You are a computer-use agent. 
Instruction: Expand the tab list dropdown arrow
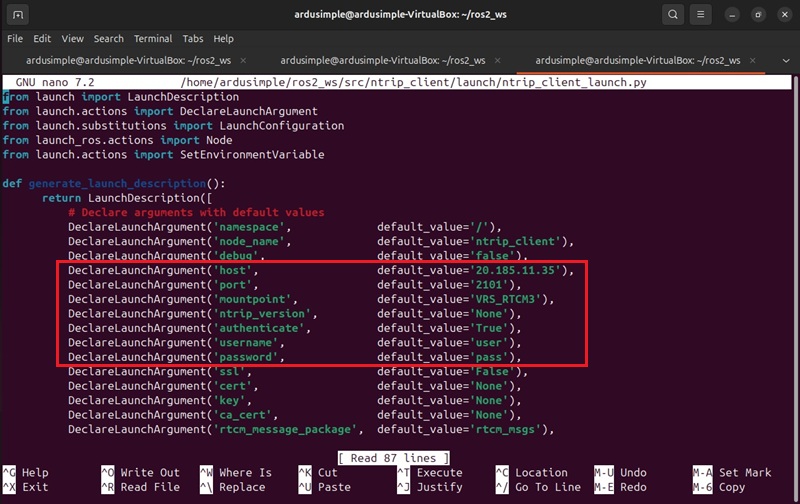pos(785,60)
